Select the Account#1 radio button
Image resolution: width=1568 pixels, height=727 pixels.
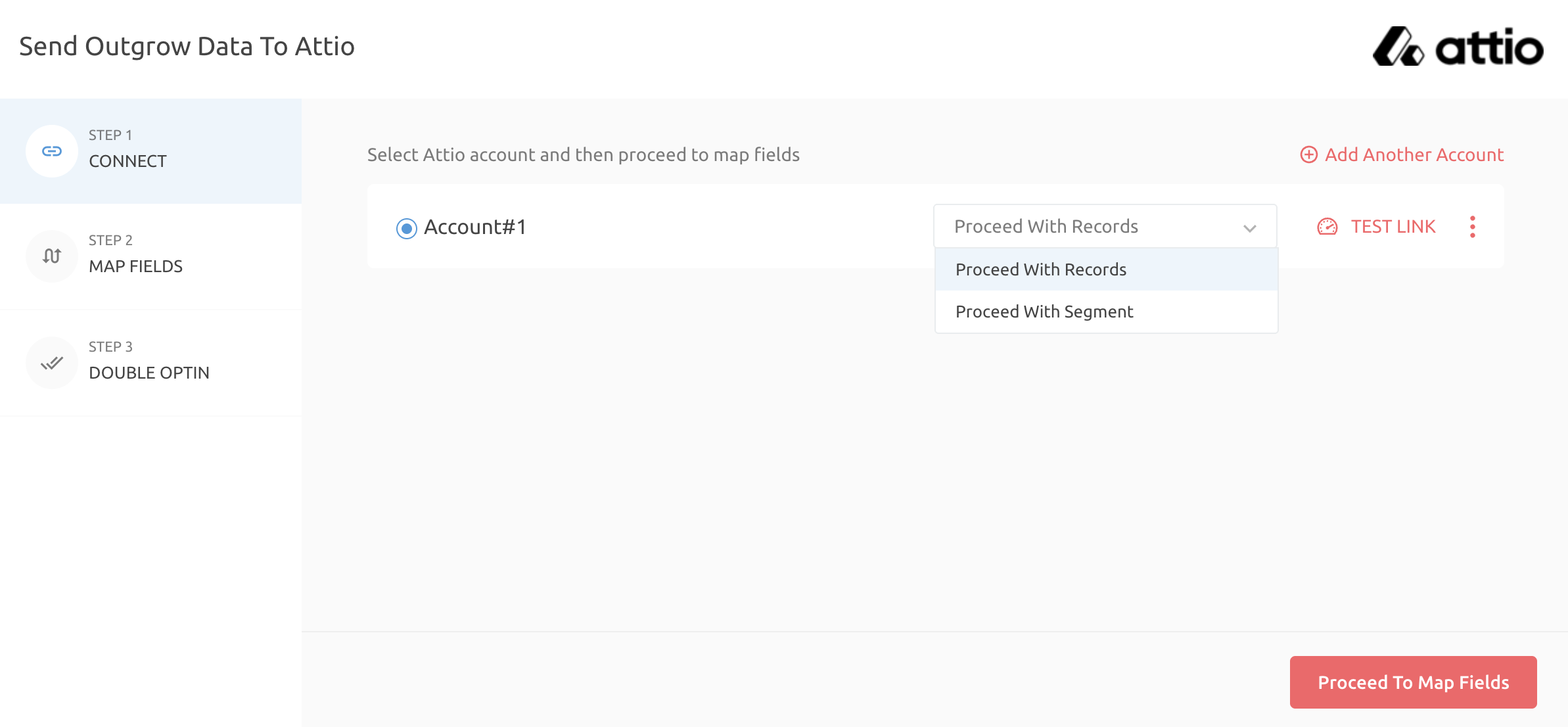click(407, 228)
